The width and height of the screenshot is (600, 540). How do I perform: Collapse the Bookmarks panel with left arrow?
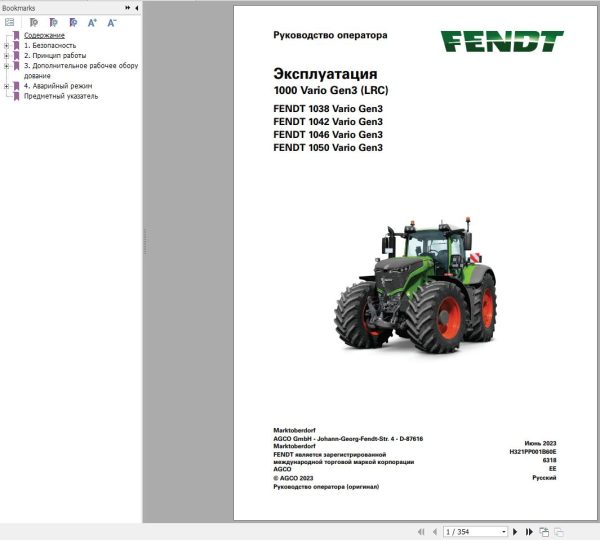tap(137, 8)
